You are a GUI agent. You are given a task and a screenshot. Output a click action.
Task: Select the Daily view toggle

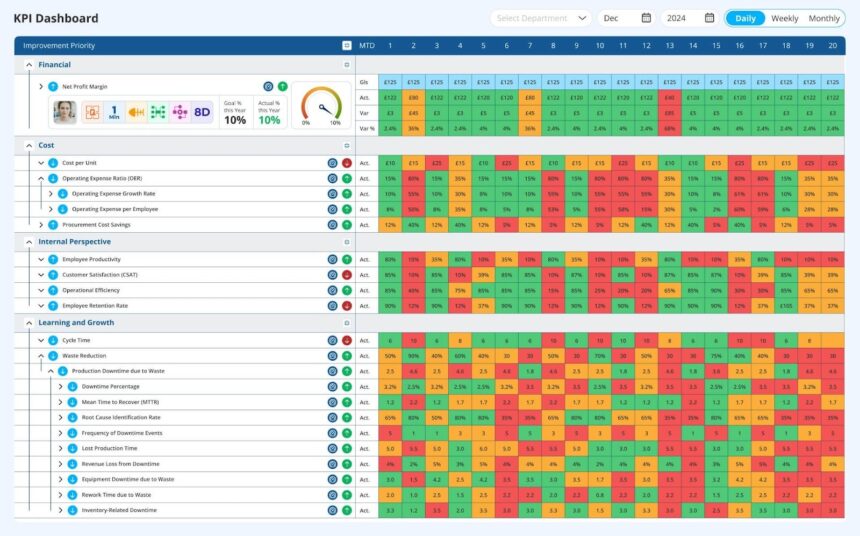tap(746, 18)
